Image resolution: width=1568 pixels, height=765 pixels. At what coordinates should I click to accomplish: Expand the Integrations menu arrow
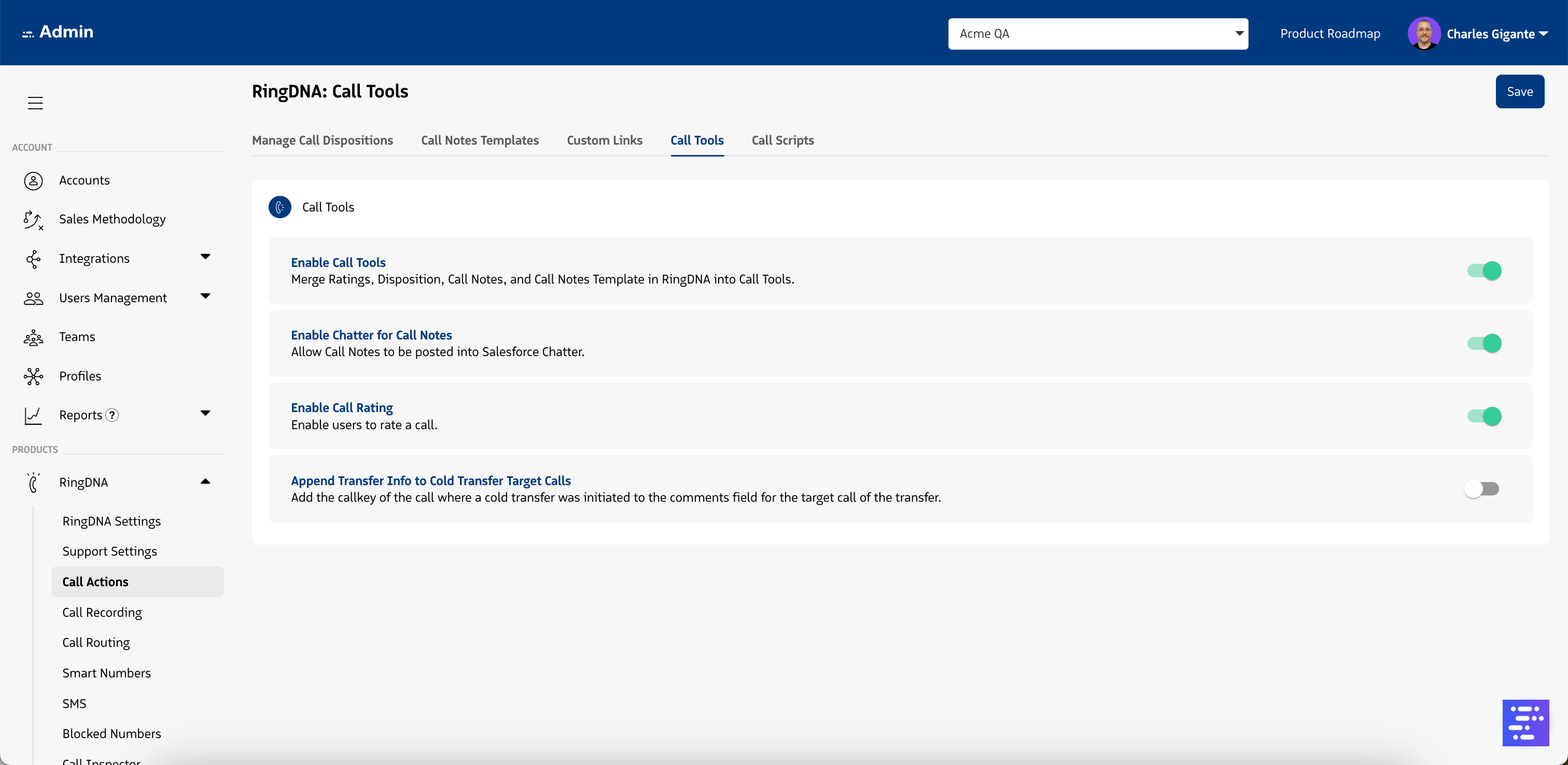click(205, 258)
